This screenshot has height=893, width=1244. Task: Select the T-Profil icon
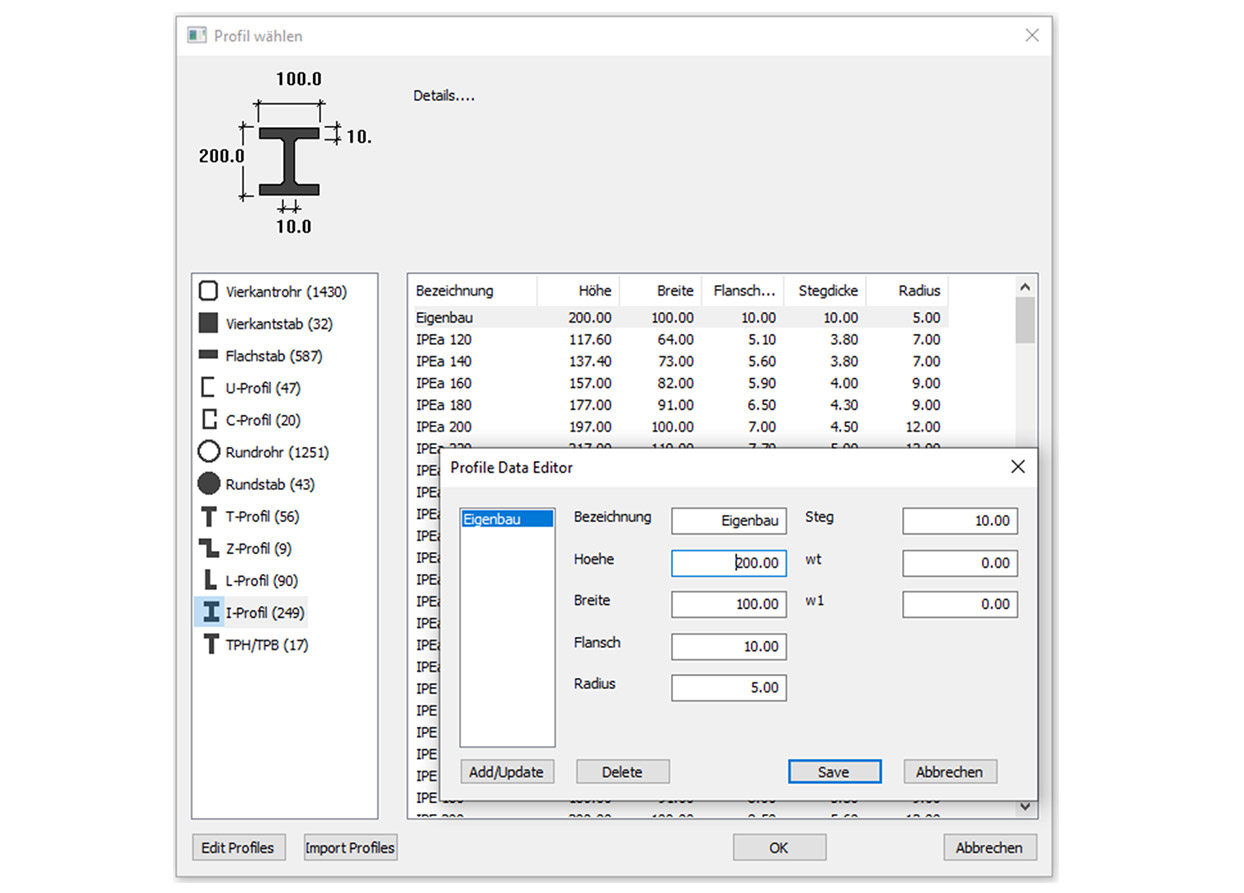coord(208,516)
